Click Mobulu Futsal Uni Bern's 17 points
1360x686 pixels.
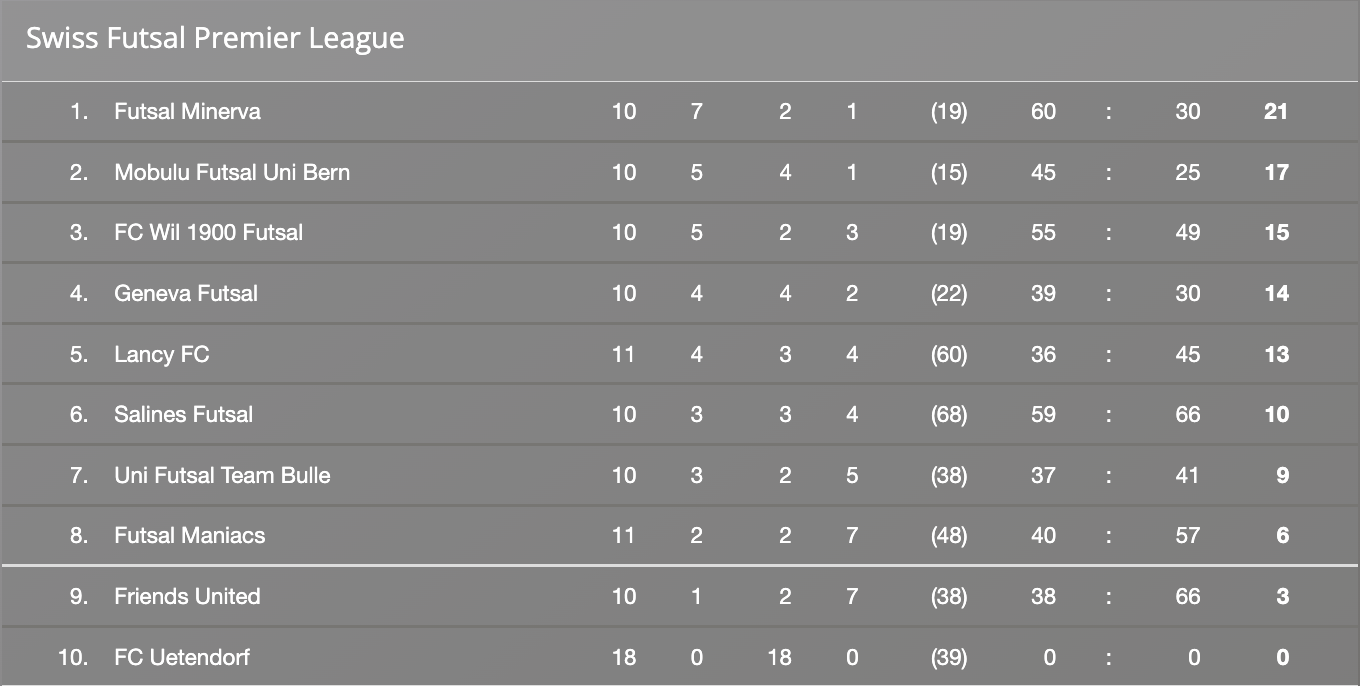click(1276, 172)
